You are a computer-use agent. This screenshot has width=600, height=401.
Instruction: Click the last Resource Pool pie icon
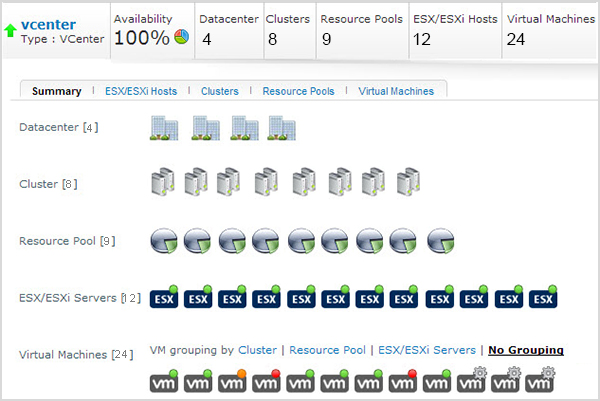click(x=440, y=241)
